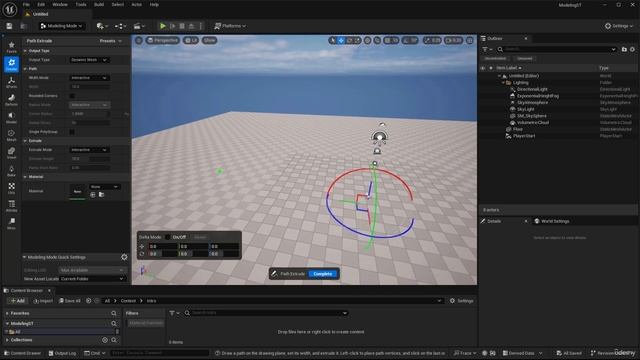Open the Window menu

pos(60,4)
